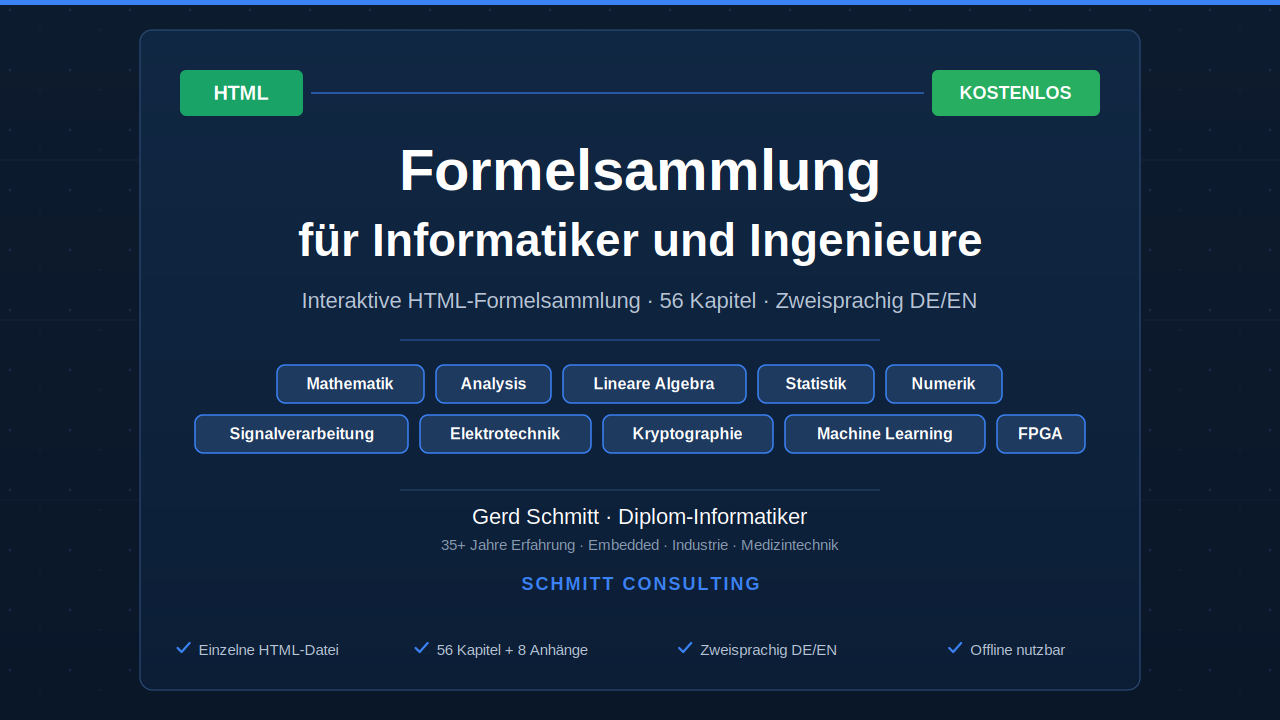This screenshot has height=720, width=1280.
Task: Select the Mathematik topic chip
Action: (x=350, y=383)
